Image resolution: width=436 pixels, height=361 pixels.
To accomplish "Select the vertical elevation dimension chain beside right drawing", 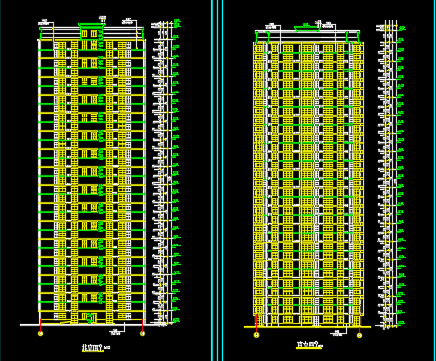I will 391,175.
